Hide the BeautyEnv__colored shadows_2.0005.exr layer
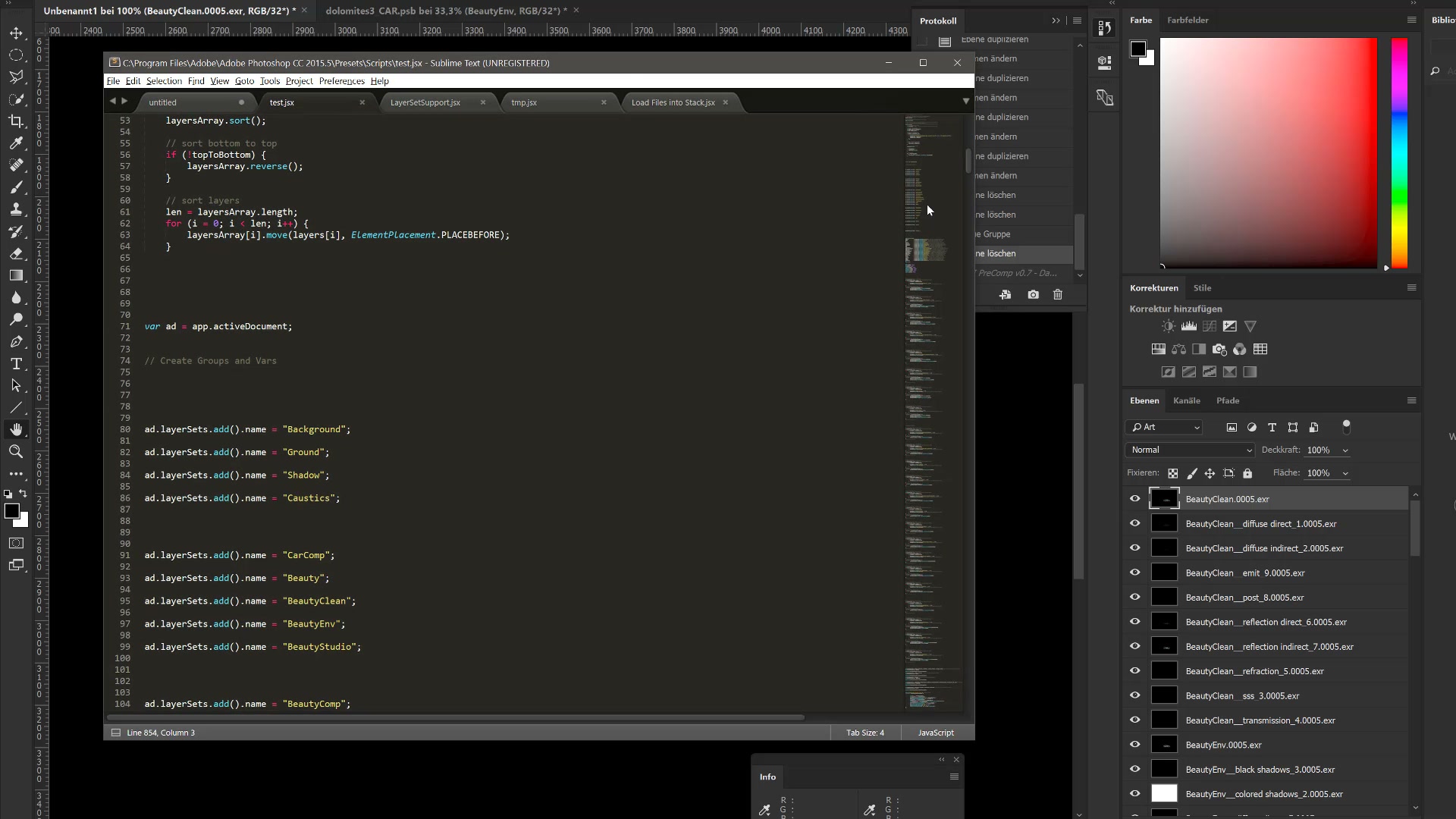This screenshot has height=819, width=1456. 1135,793
